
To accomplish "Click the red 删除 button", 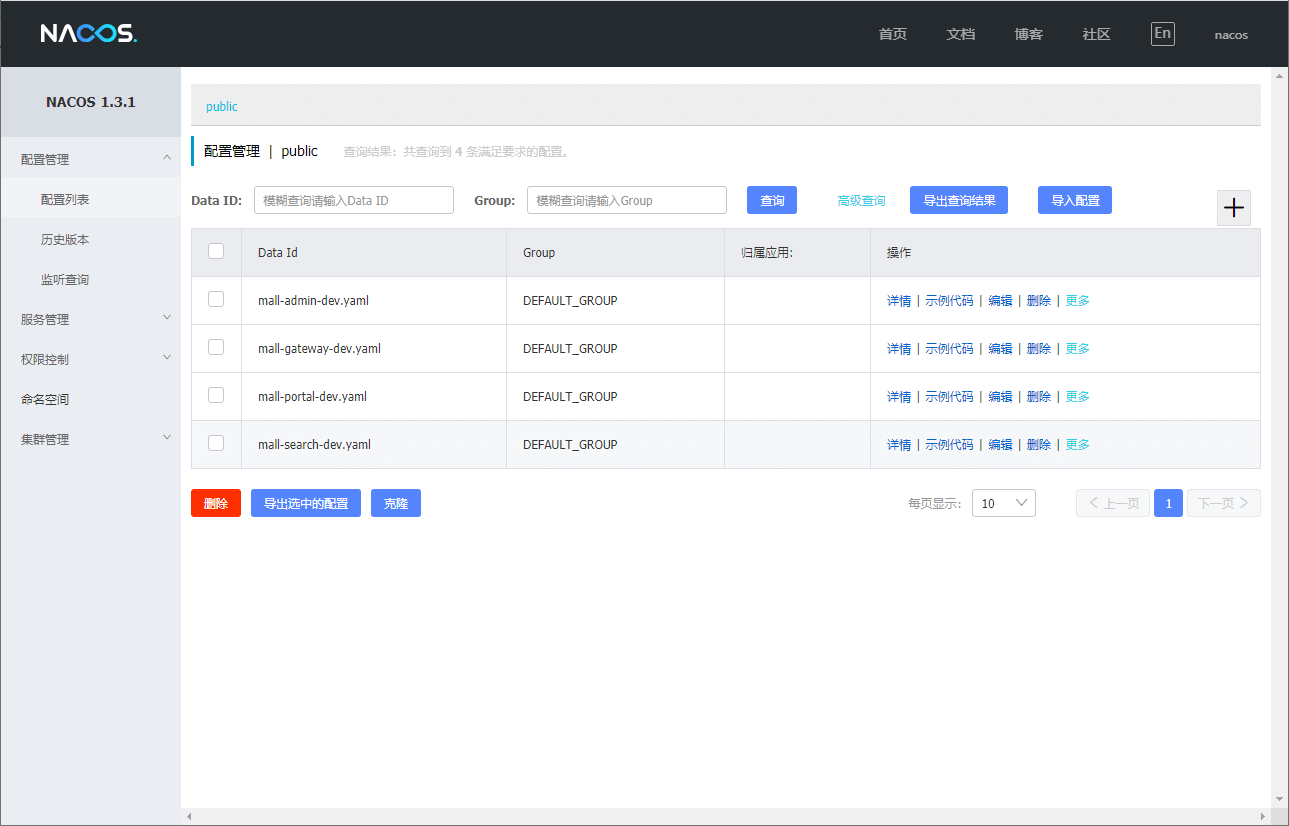I will pos(216,503).
